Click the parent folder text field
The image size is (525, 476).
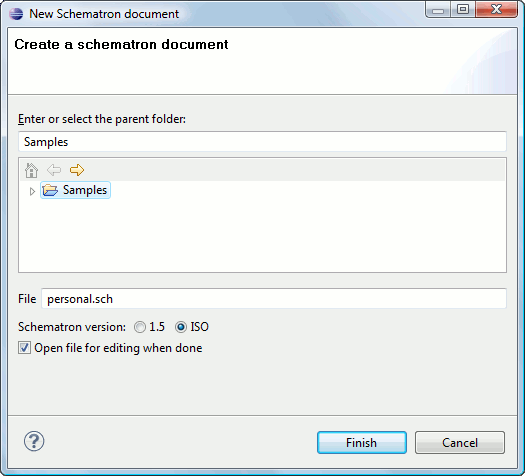coord(262,142)
